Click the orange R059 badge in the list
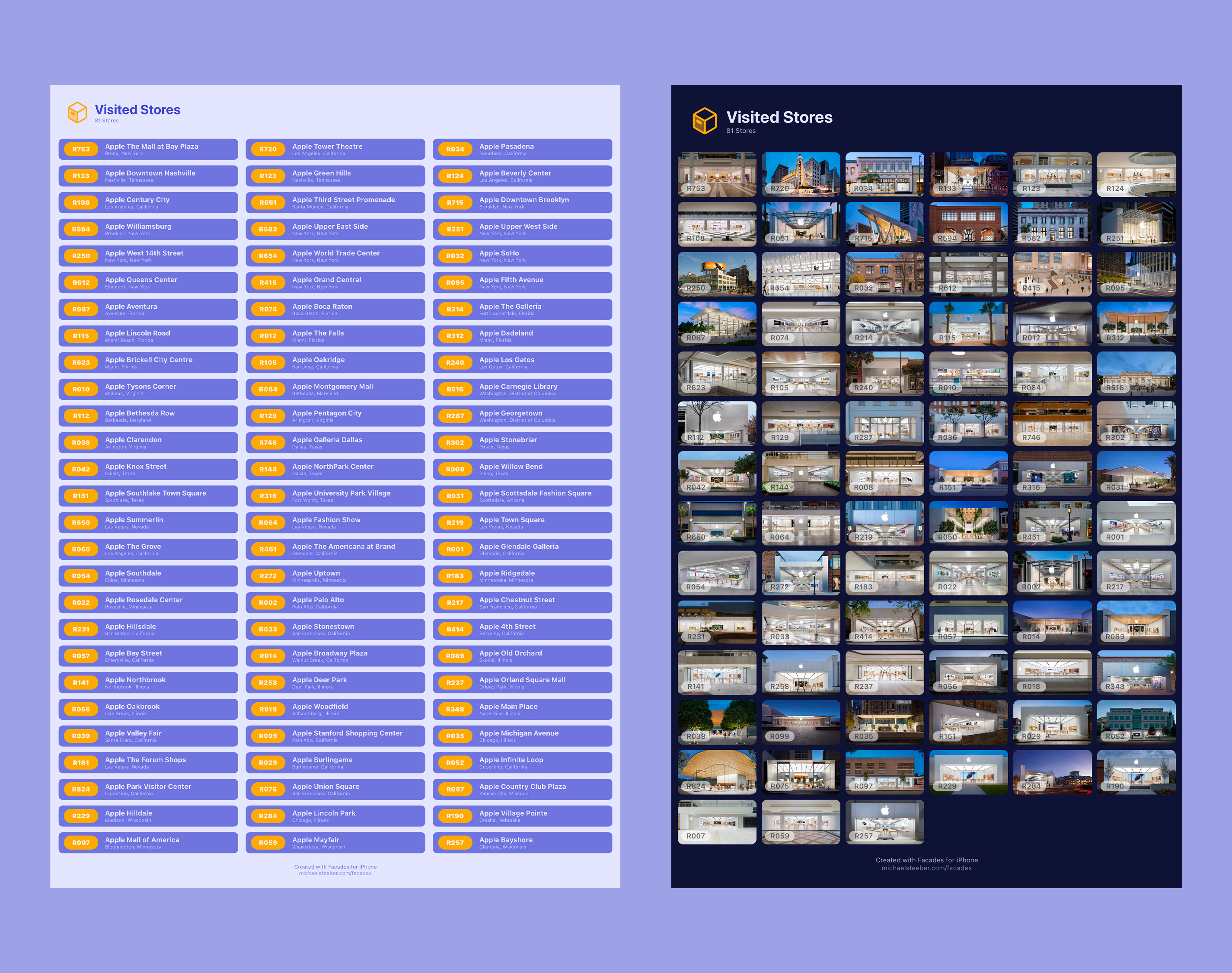 pyautogui.click(x=268, y=842)
